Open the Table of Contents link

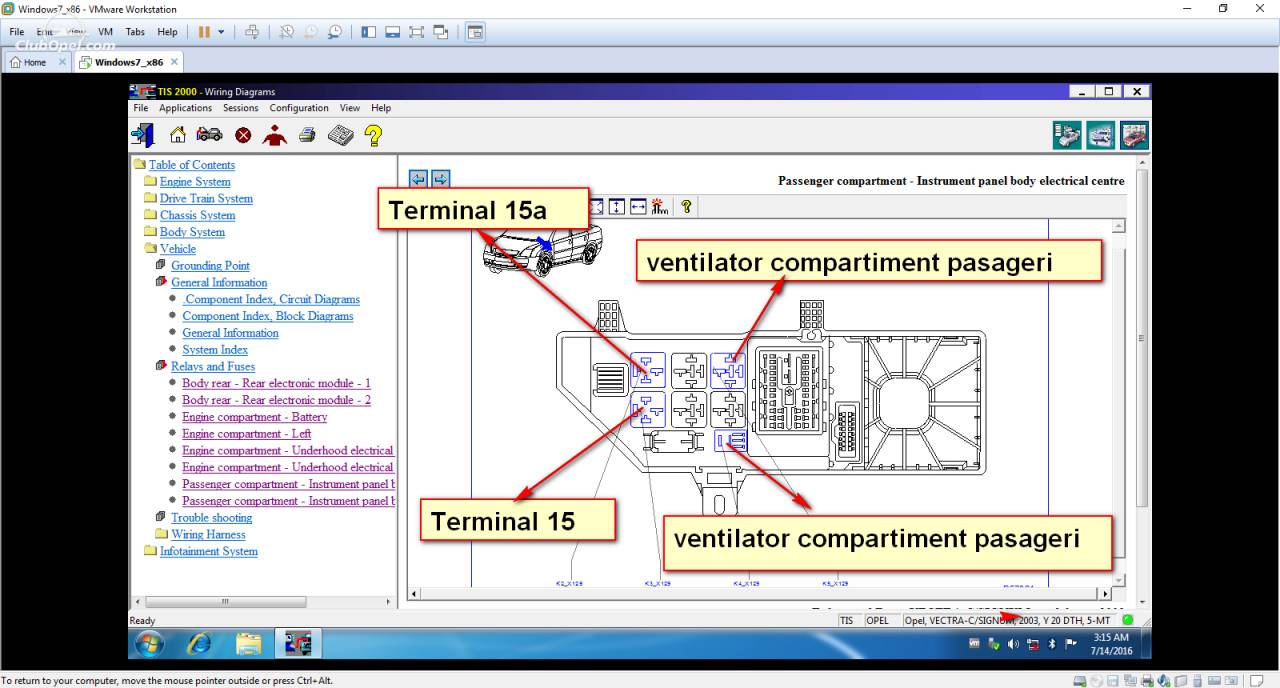pos(192,165)
